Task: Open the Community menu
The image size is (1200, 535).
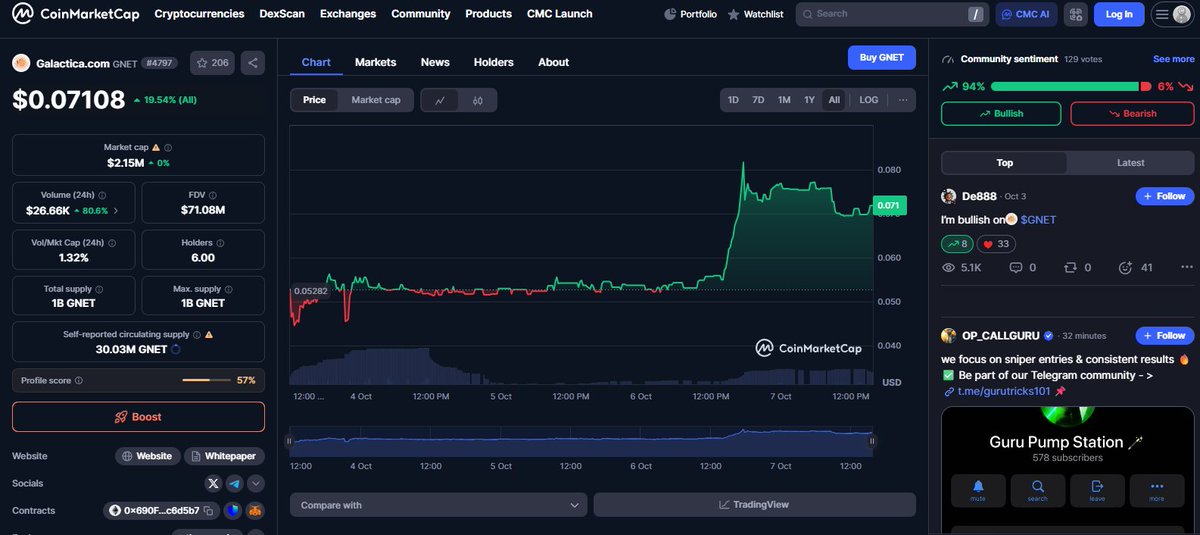Action: point(421,14)
